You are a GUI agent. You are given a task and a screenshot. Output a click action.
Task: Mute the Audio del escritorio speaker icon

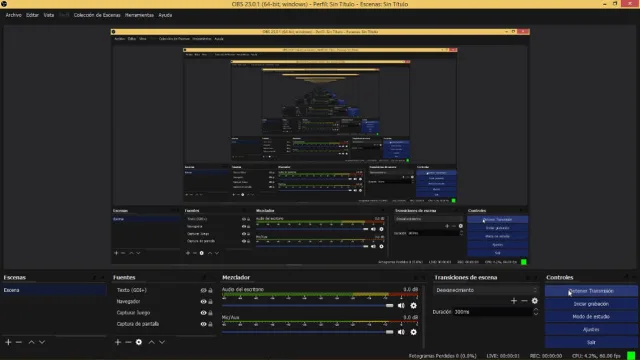point(401,306)
